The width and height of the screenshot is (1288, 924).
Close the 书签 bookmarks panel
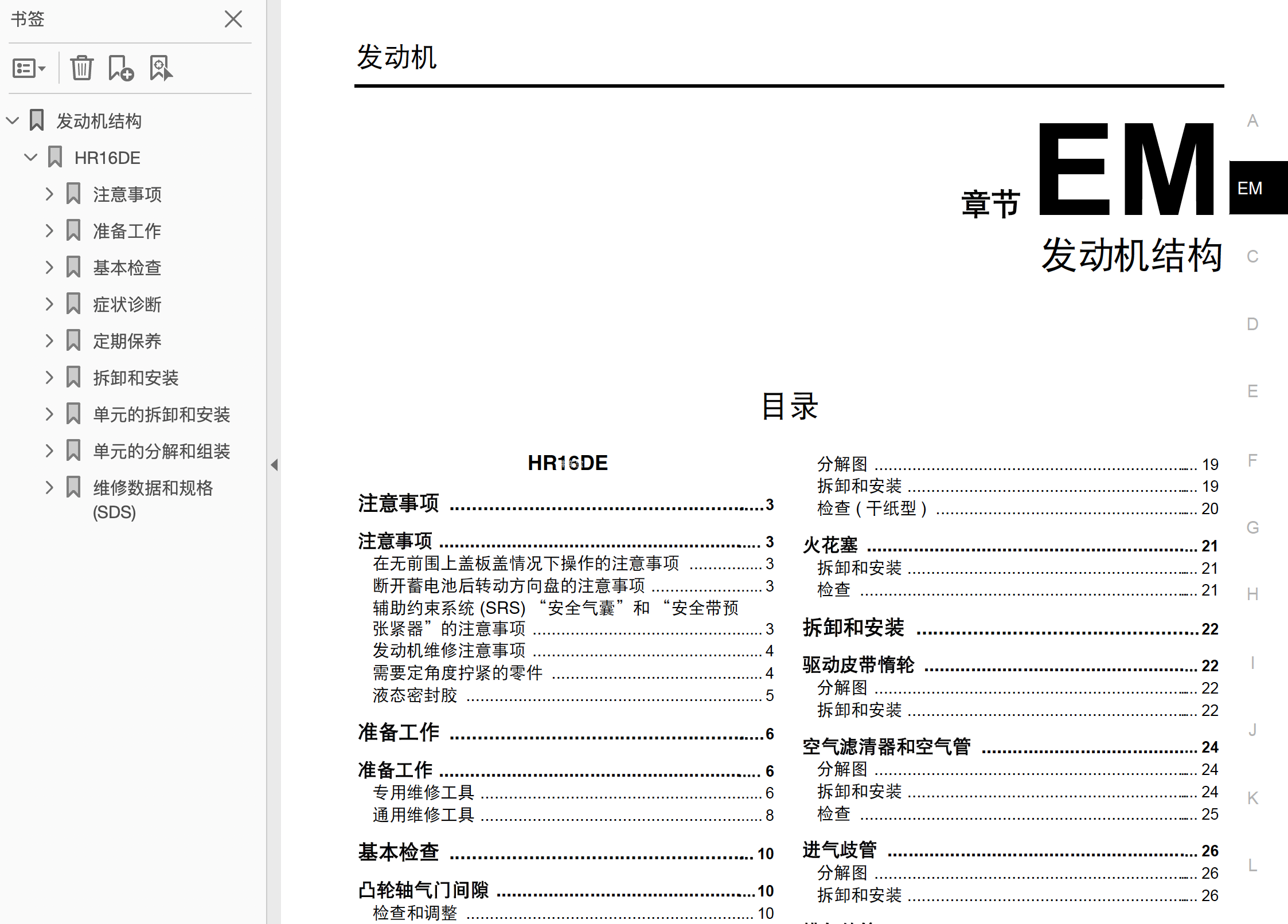pyautogui.click(x=233, y=19)
